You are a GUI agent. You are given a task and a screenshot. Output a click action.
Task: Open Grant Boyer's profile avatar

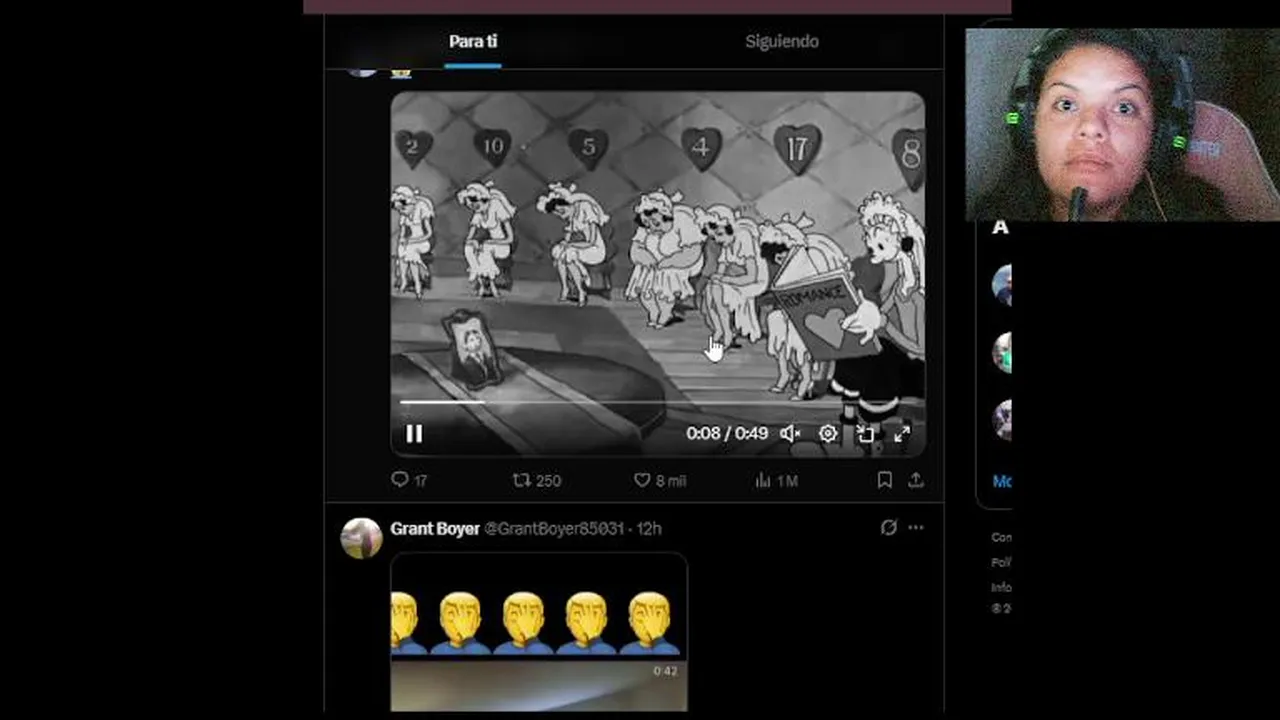pyautogui.click(x=361, y=538)
